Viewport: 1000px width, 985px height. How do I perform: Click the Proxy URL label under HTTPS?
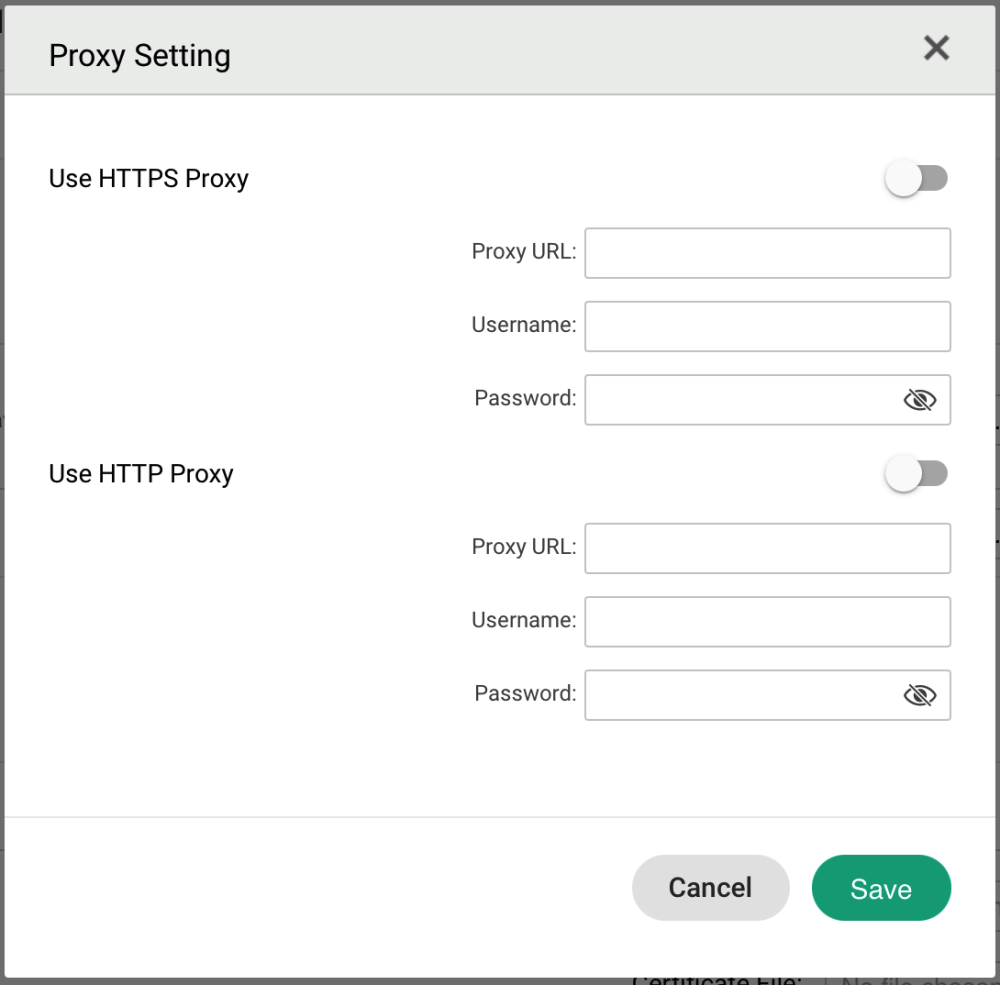coord(524,252)
